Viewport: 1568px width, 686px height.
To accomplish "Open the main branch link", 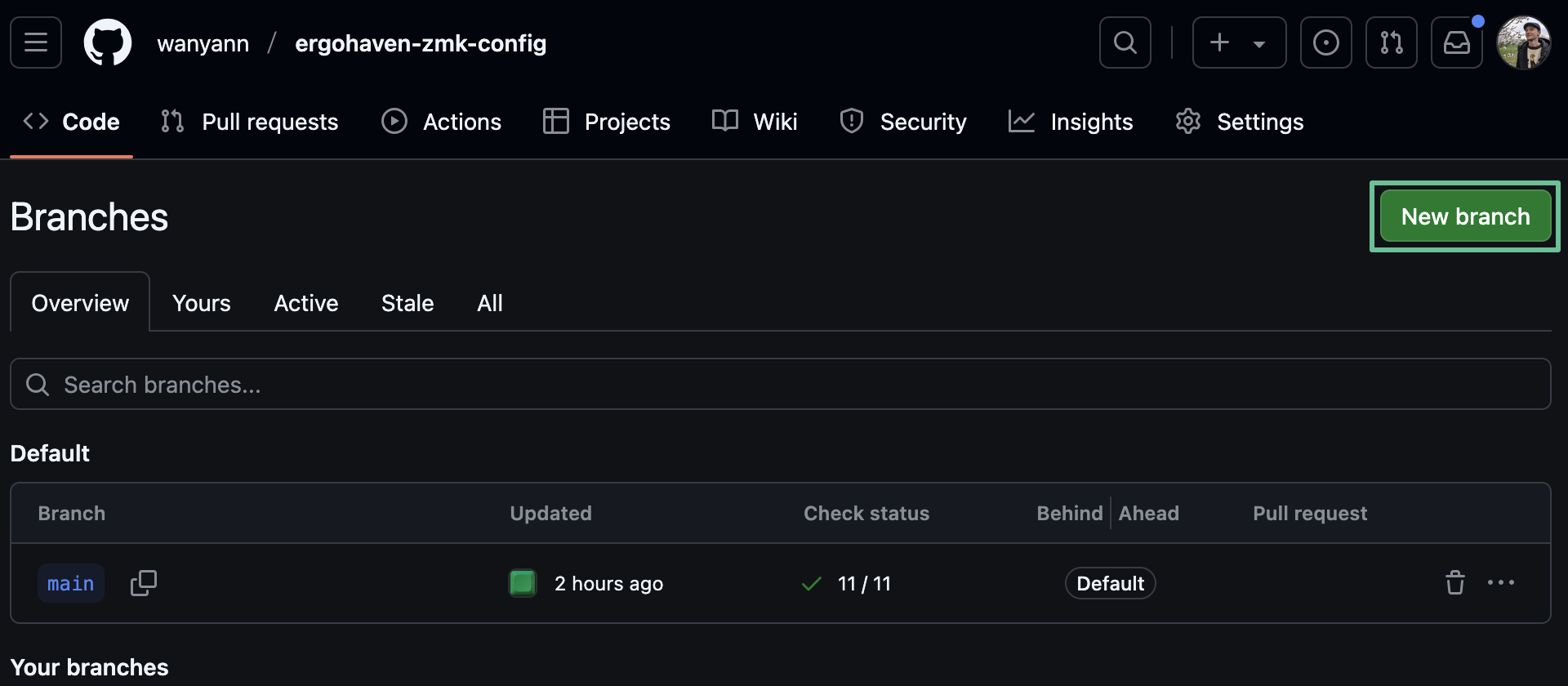I will coord(71,583).
